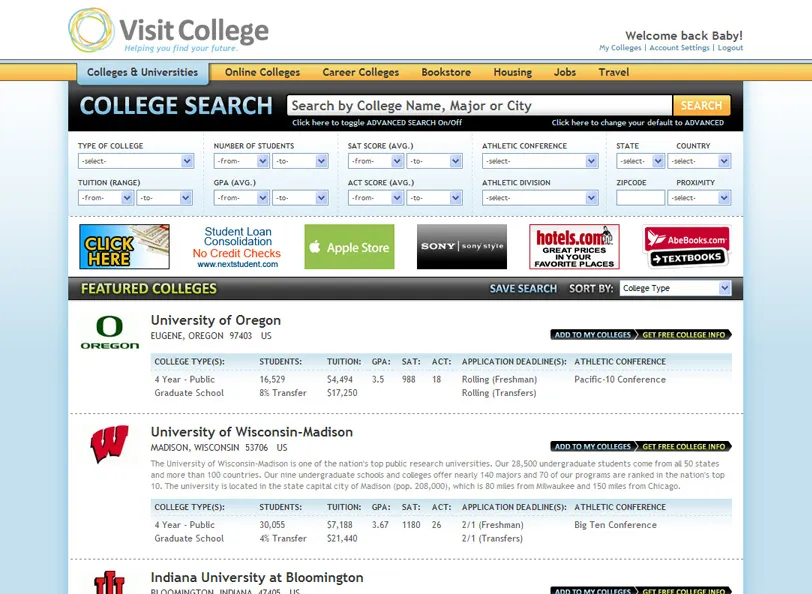Open University of Oregon title link
The height and width of the screenshot is (594, 812).
tap(215, 321)
